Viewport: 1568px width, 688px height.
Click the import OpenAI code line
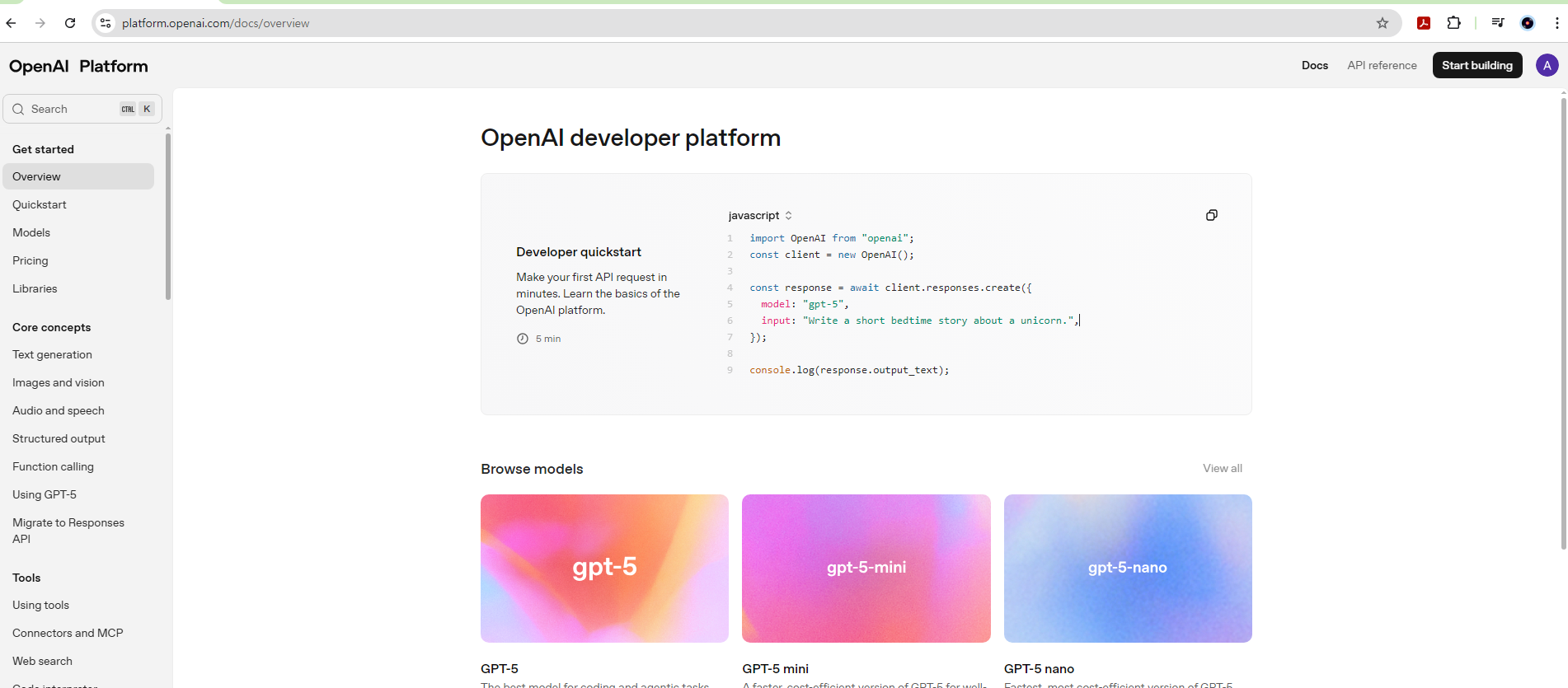(832, 238)
